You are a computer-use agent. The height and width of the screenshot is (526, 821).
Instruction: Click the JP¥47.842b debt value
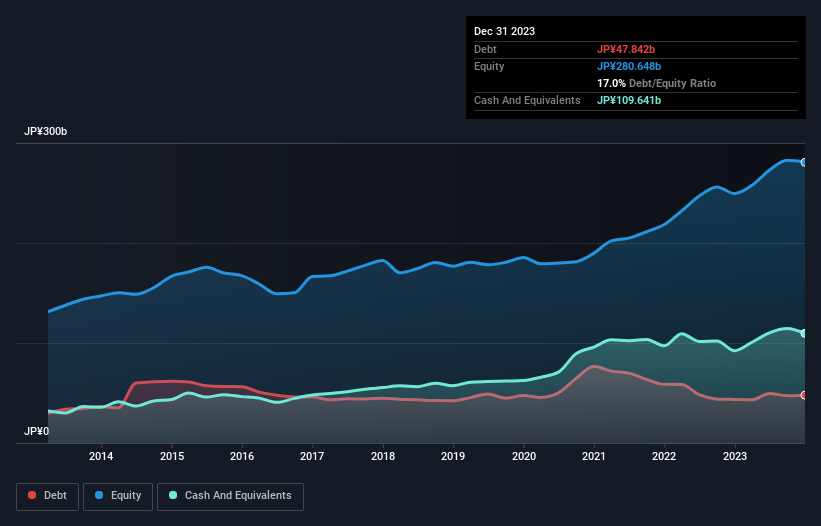(626, 49)
